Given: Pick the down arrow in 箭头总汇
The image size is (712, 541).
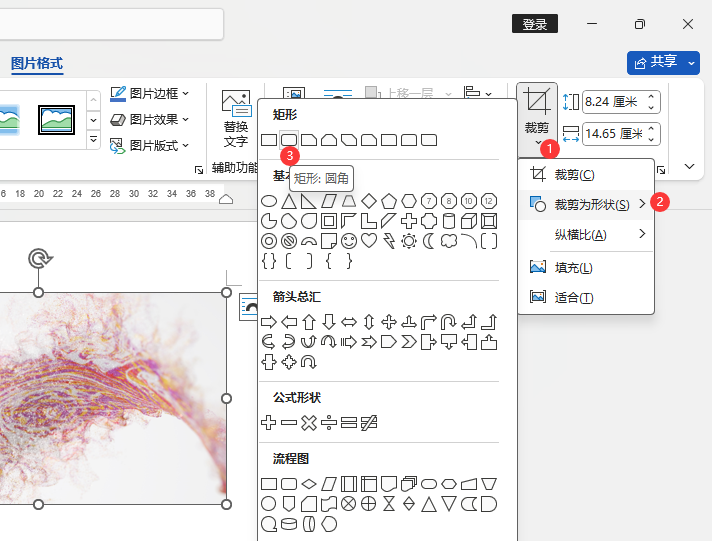Looking at the screenshot, I should click(x=329, y=323).
